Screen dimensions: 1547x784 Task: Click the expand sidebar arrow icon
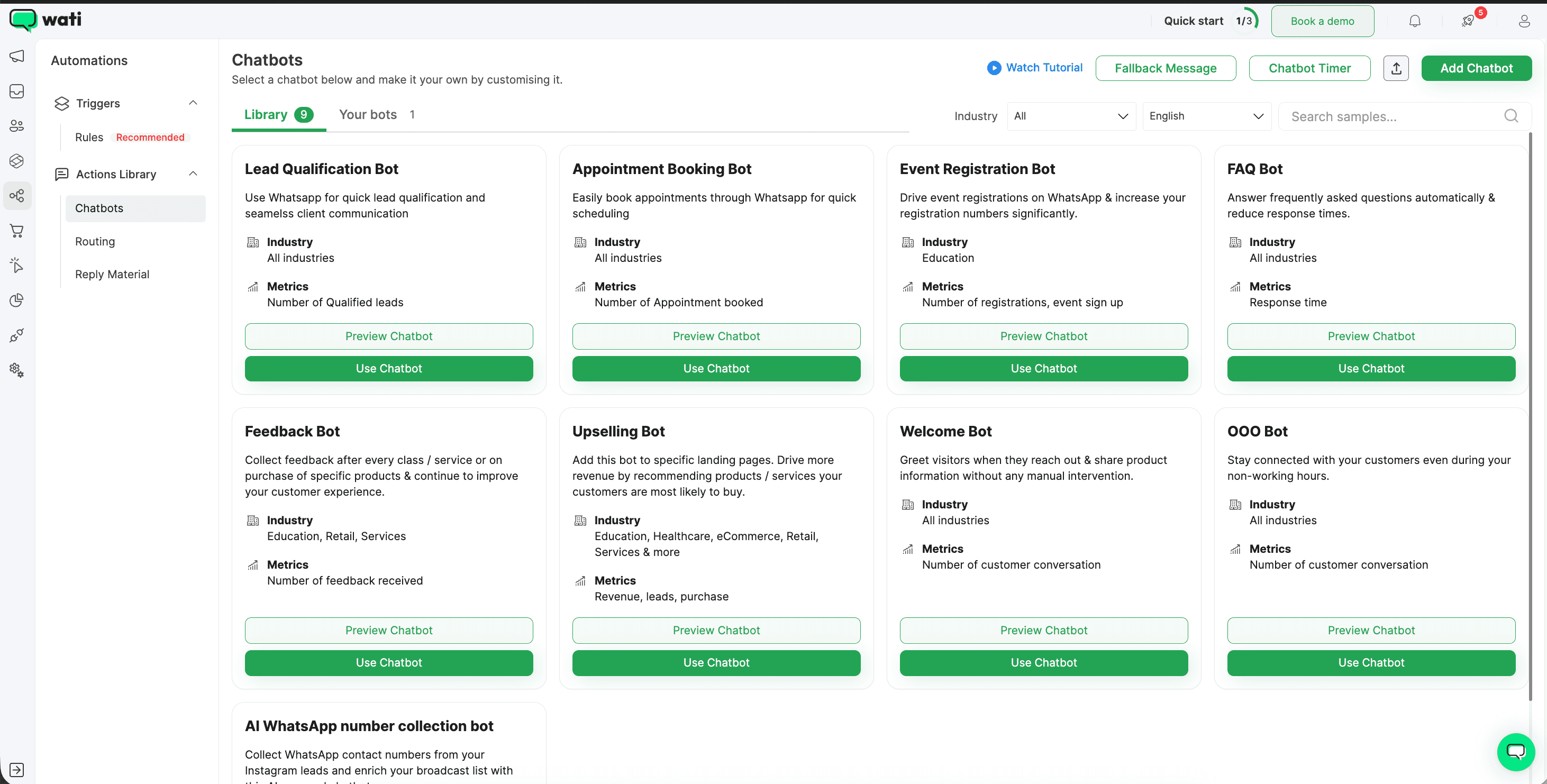pyautogui.click(x=17, y=770)
